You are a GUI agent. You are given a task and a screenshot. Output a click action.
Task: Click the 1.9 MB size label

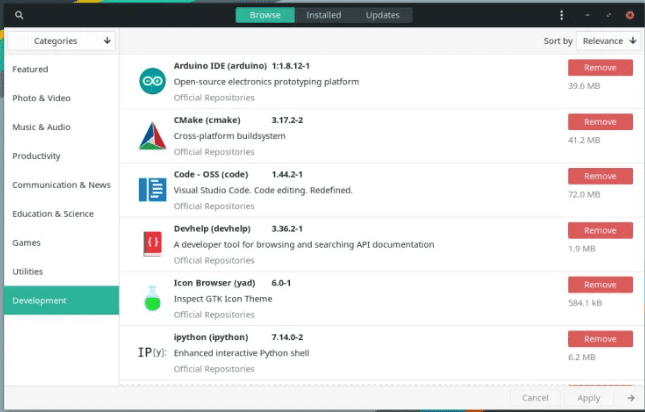click(x=582, y=249)
